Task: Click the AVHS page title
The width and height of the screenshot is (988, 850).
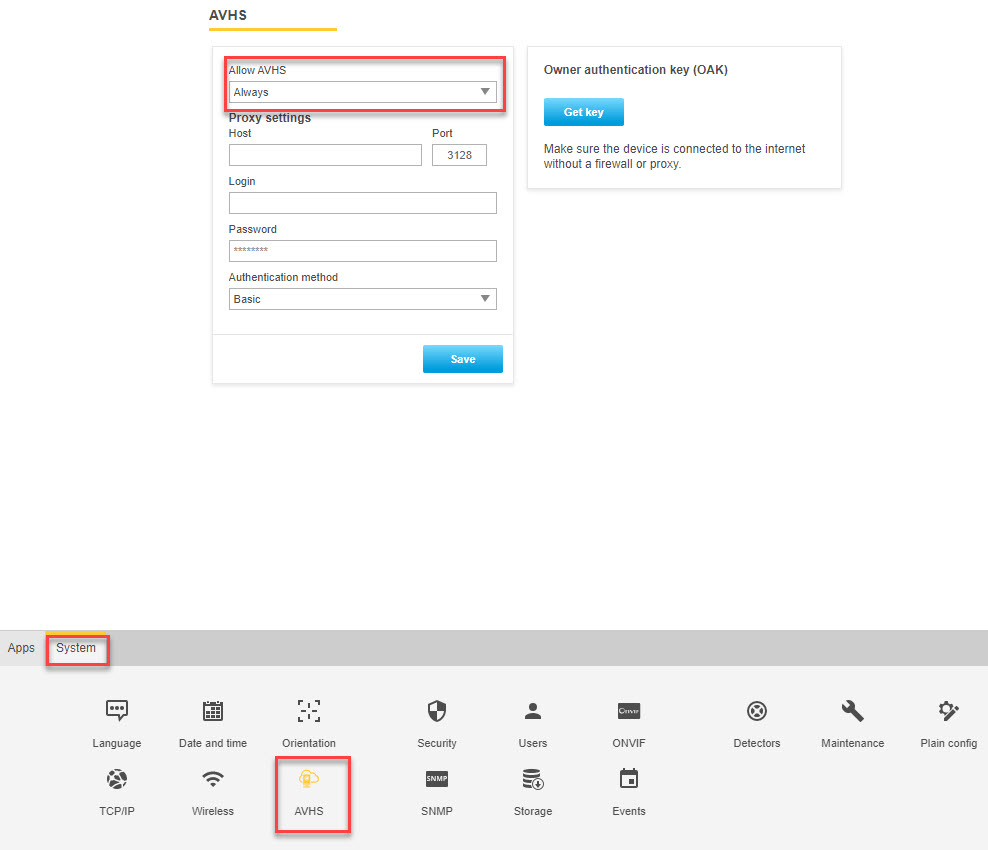Action: pyautogui.click(x=228, y=15)
